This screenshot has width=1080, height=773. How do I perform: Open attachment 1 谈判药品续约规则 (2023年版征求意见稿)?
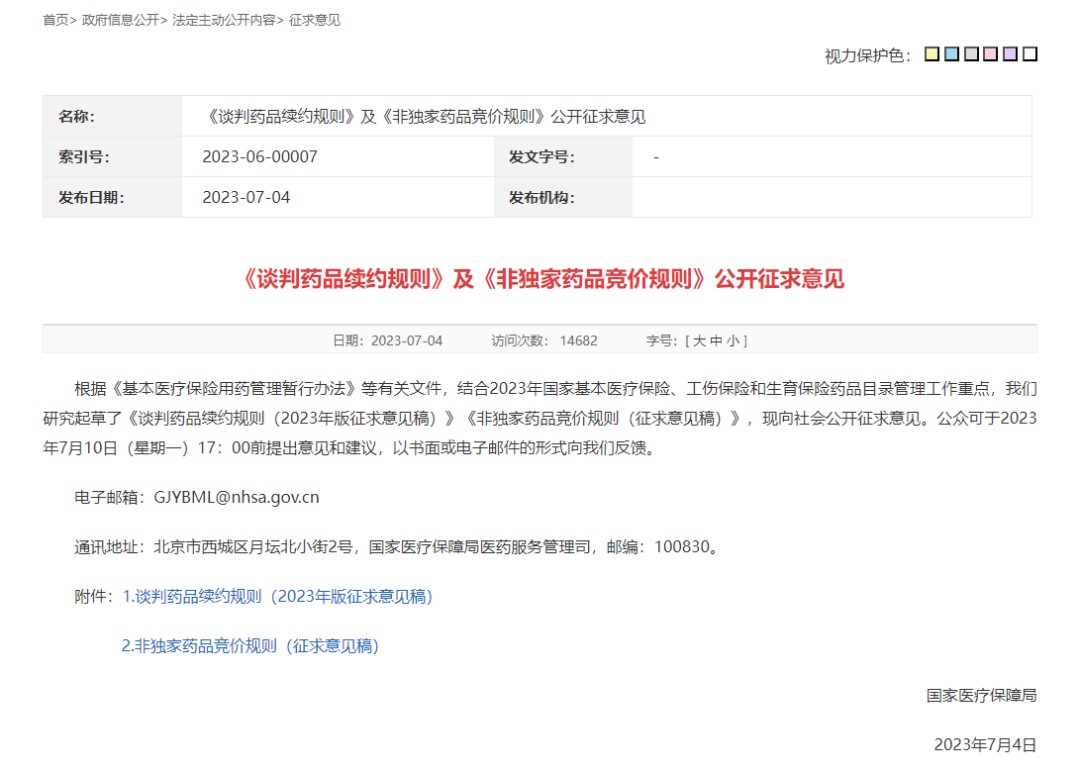(278, 597)
